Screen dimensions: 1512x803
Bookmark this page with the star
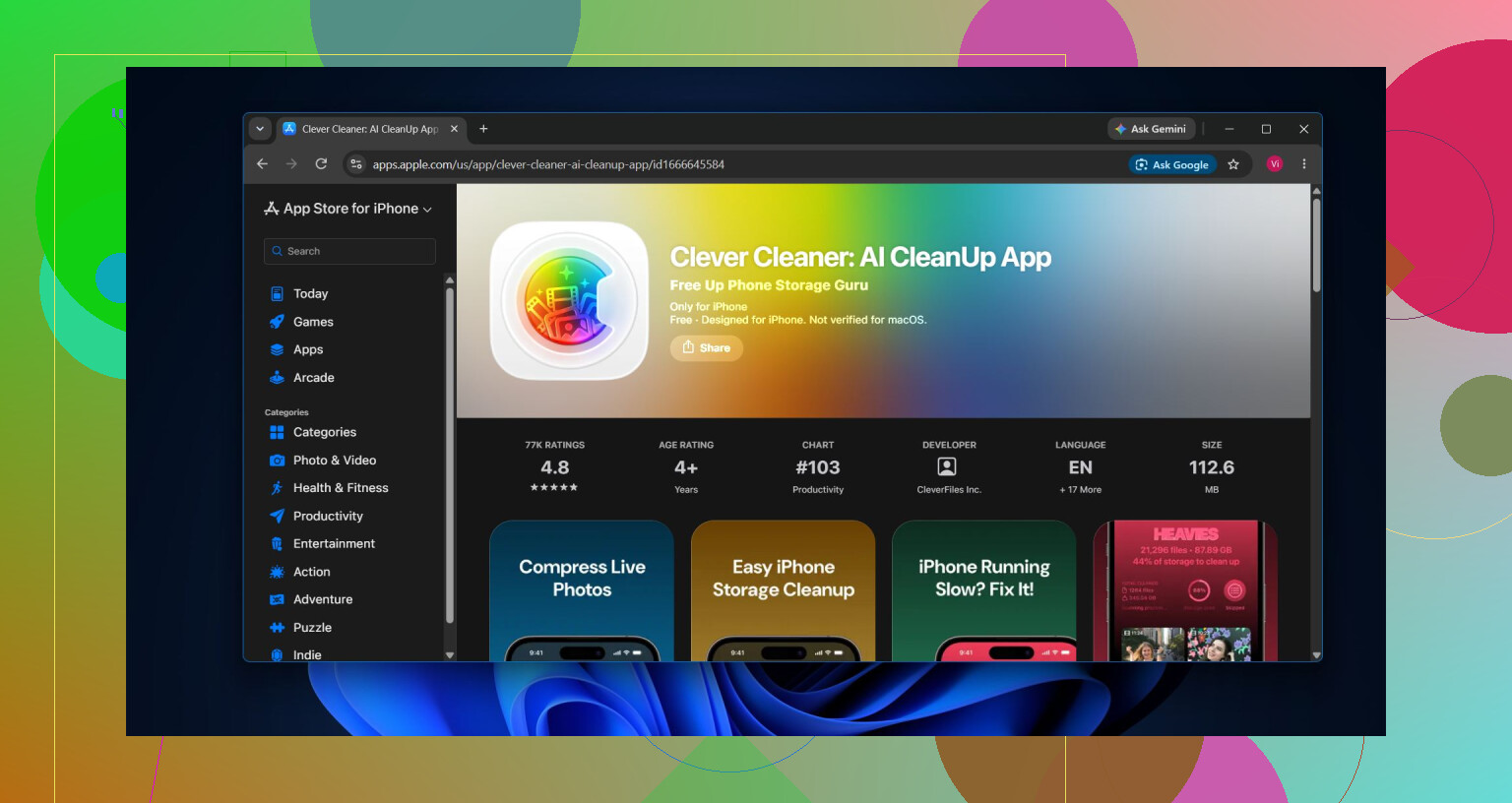click(x=1233, y=164)
